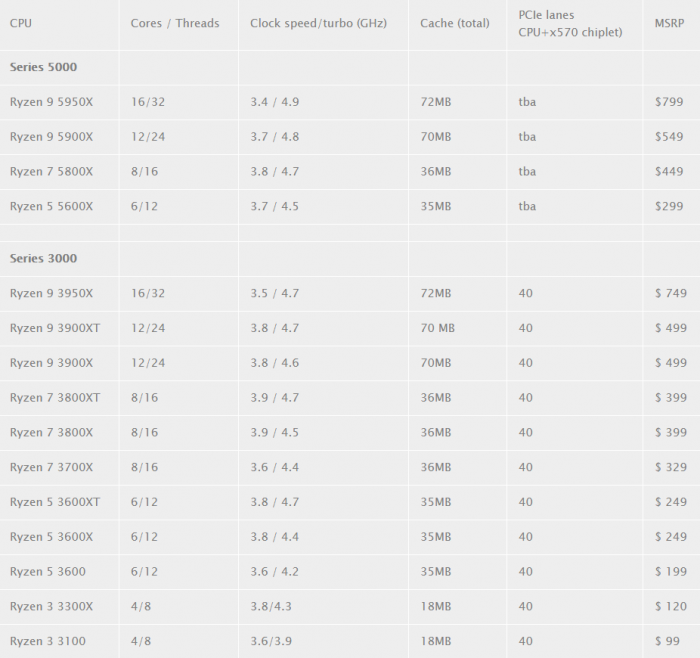Select the Ryzen 3 3100 cell

tap(48, 642)
